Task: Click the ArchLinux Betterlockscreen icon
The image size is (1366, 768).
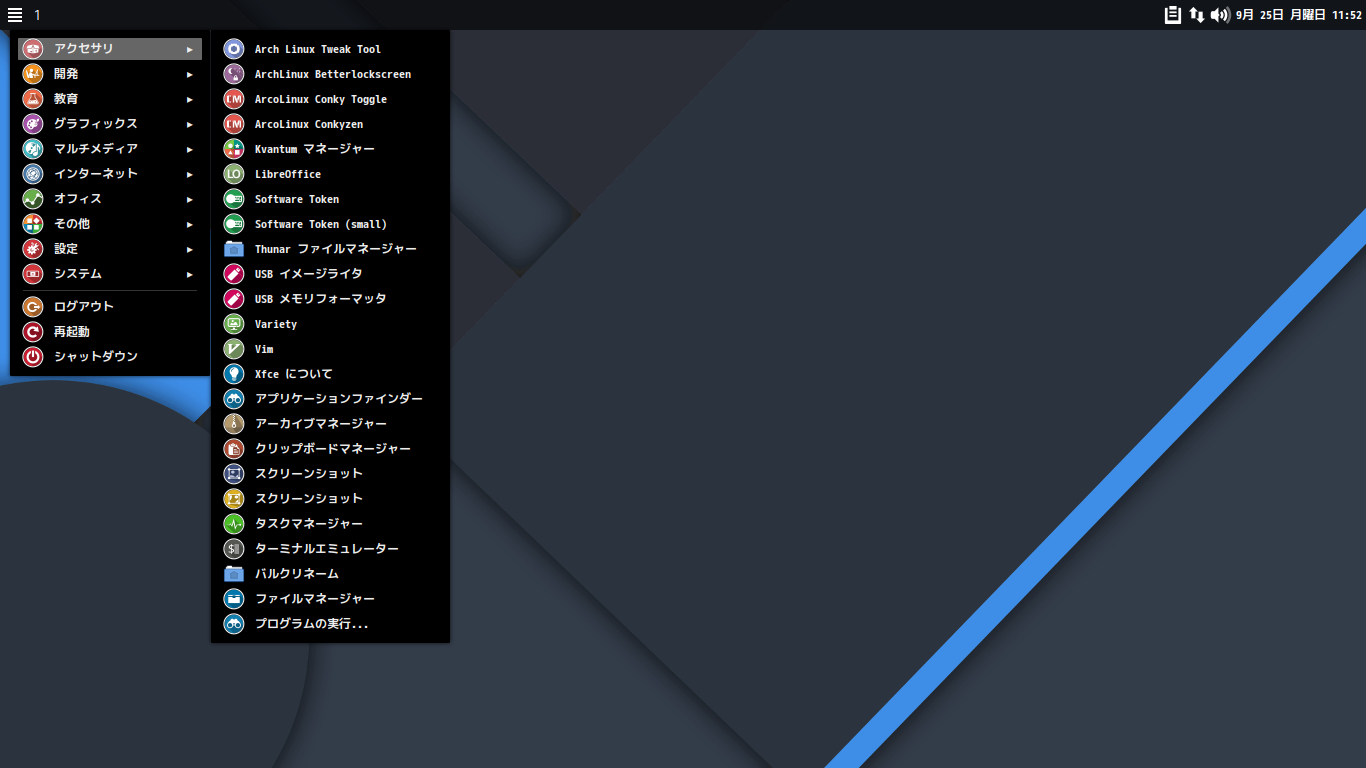Action: pos(233,74)
